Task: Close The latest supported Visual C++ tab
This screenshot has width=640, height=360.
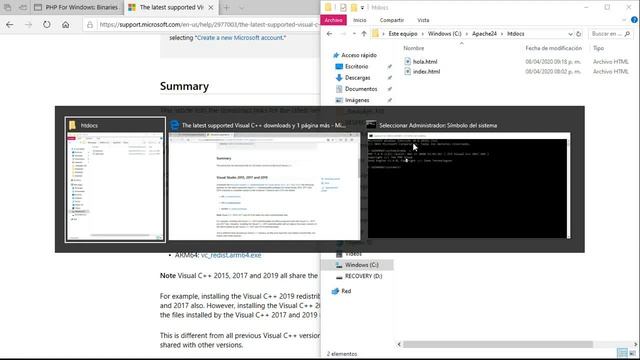Action: 211,7
